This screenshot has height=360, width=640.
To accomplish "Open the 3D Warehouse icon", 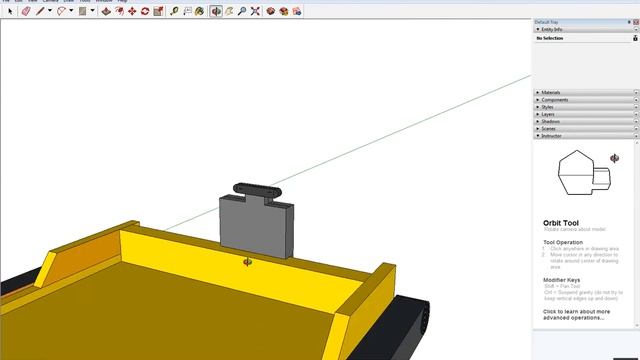I will 271,11.
